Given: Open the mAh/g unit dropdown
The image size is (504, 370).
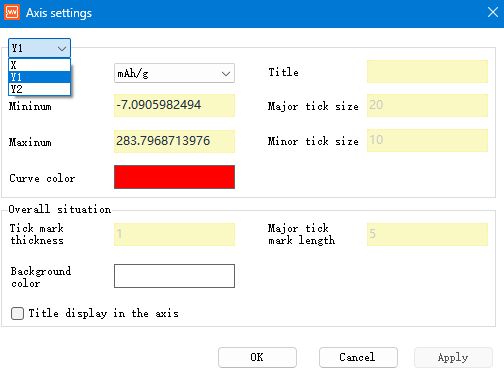Looking at the screenshot, I should coord(174,73).
